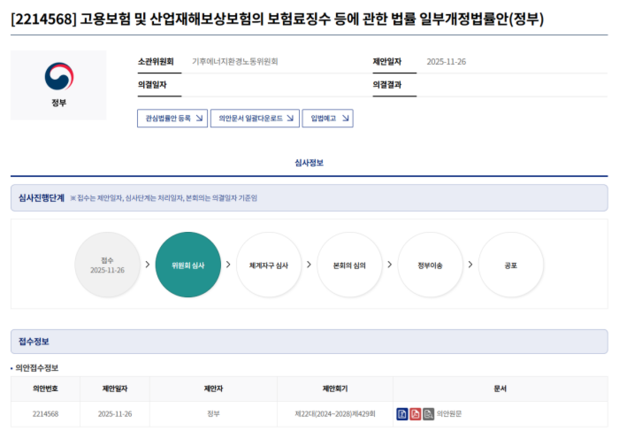Image resolution: width=619 pixels, height=431 pixels.
Task: Click bill number 2214568 in table
Action: pyautogui.click(x=45, y=413)
